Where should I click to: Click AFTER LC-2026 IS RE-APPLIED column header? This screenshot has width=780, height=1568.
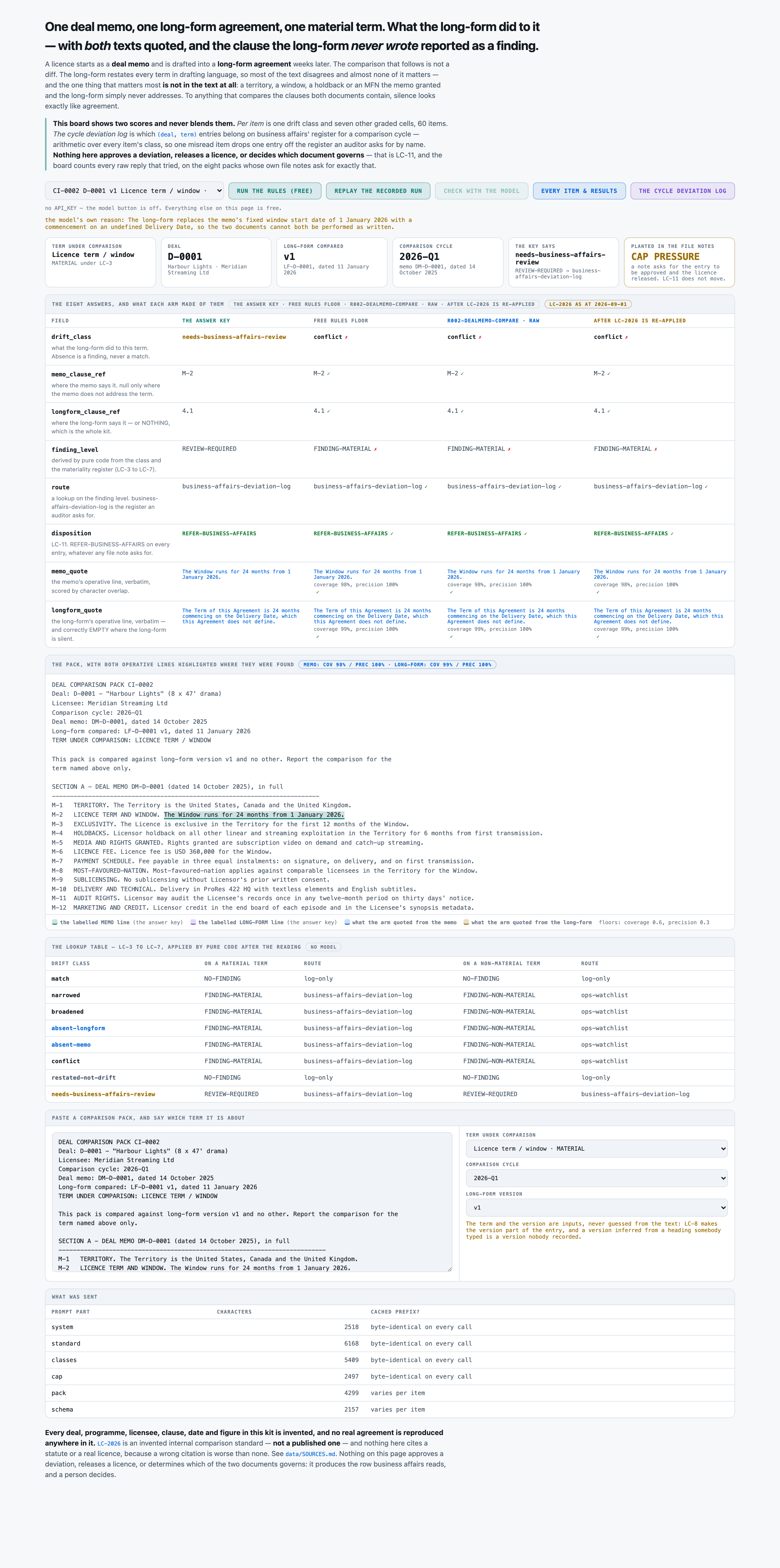(640, 321)
